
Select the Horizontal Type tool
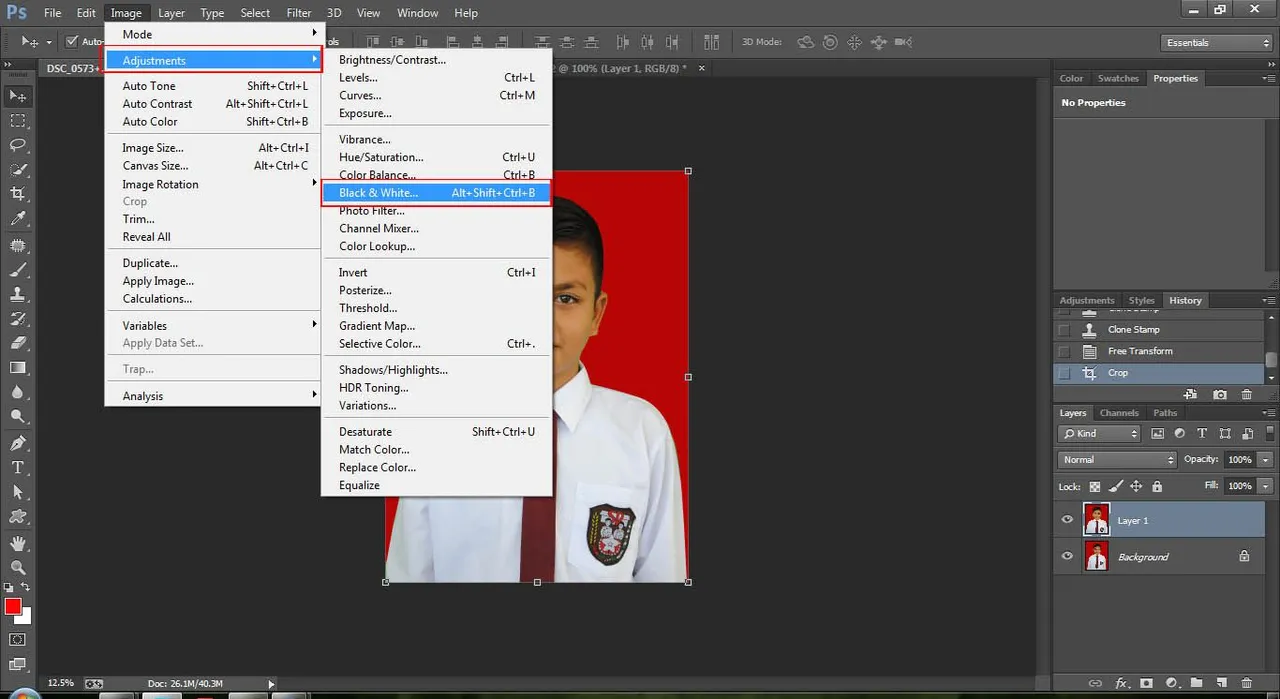[18, 467]
